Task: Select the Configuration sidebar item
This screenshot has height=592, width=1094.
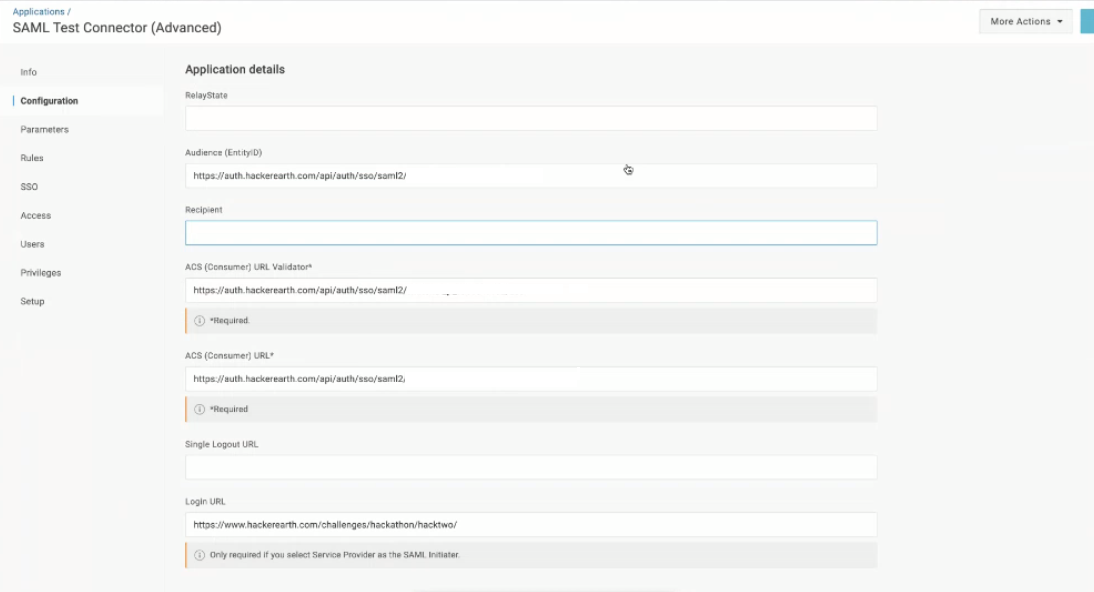Action: [x=49, y=101]
